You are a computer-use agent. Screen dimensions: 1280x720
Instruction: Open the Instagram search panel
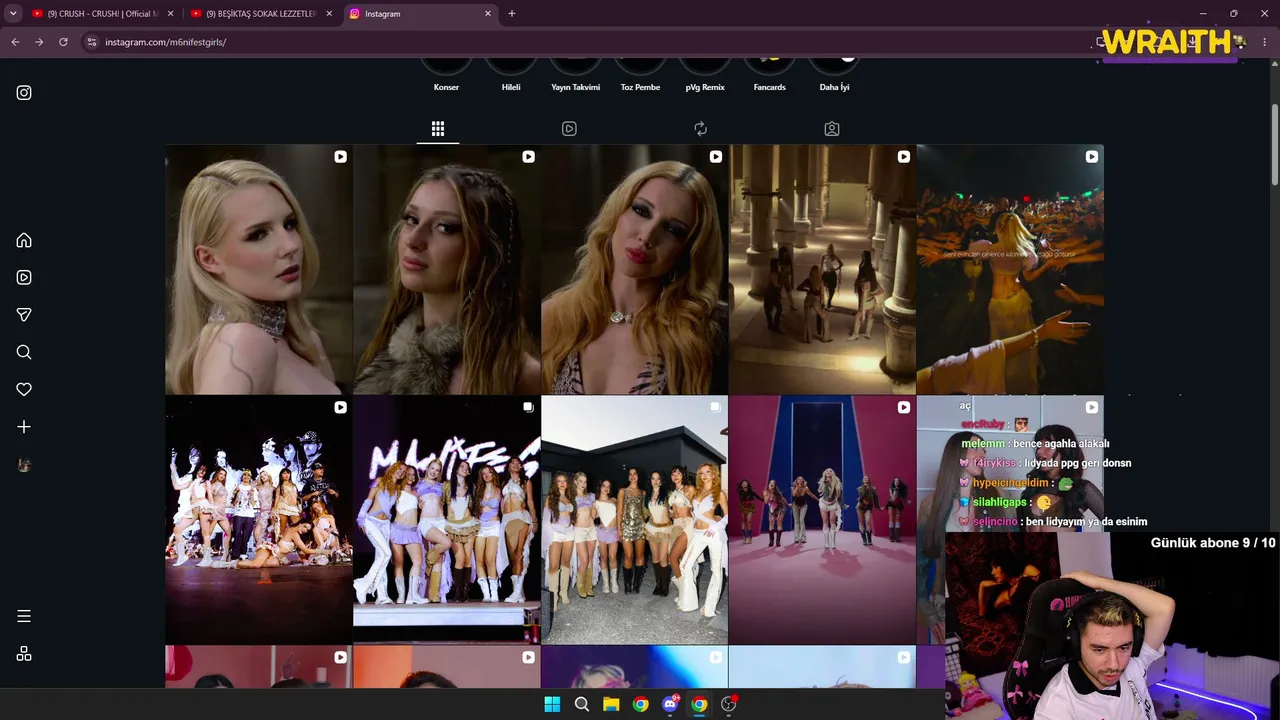click(x=24, y=352)
